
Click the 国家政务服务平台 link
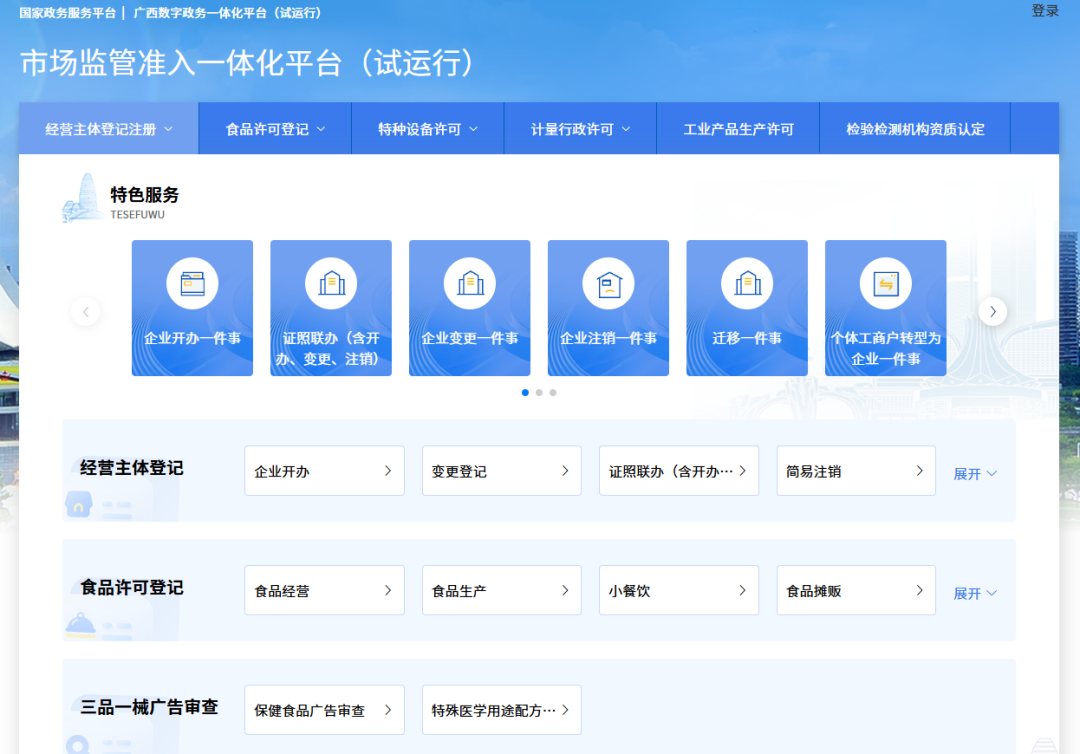click(66, 13)
